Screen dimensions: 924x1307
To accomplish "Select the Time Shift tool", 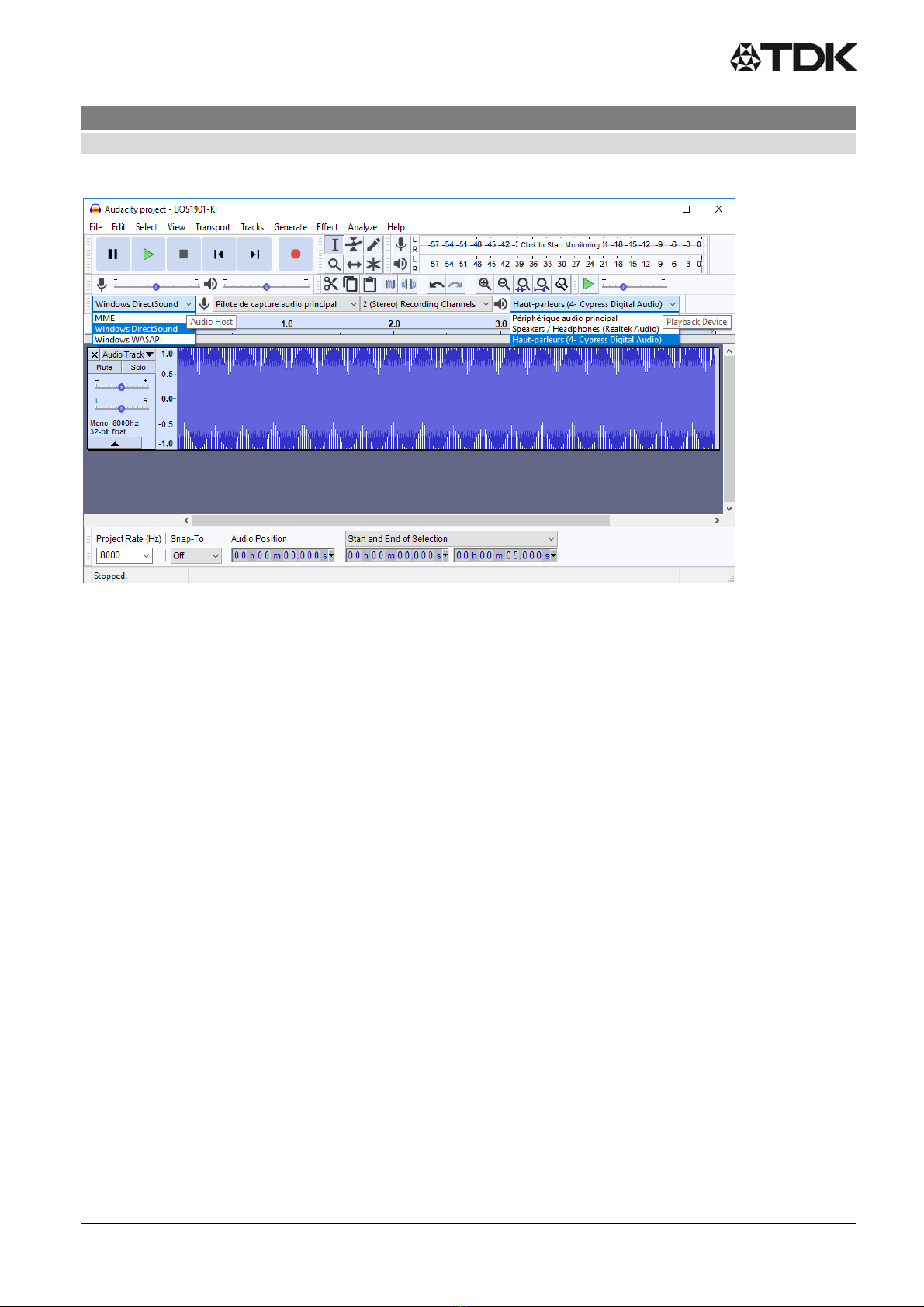I will pos(354,265).
